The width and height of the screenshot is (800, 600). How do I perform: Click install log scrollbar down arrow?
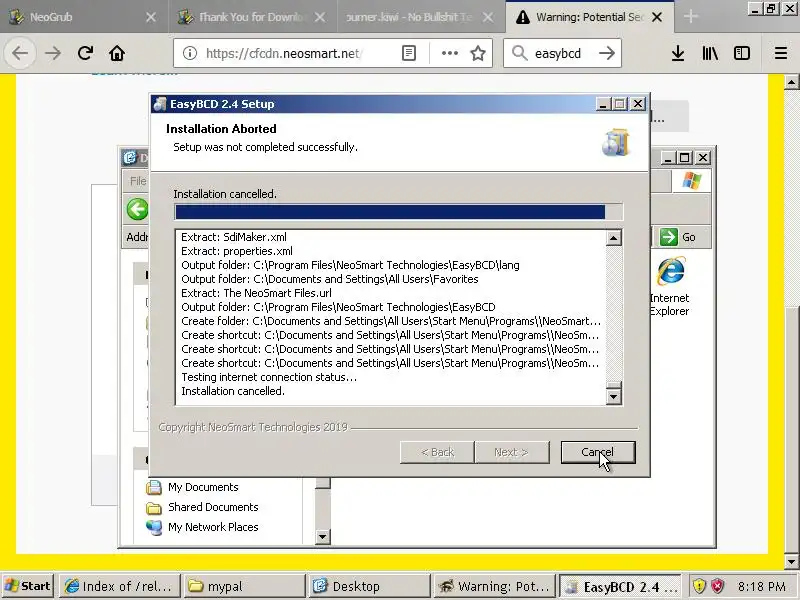(614, 396)
